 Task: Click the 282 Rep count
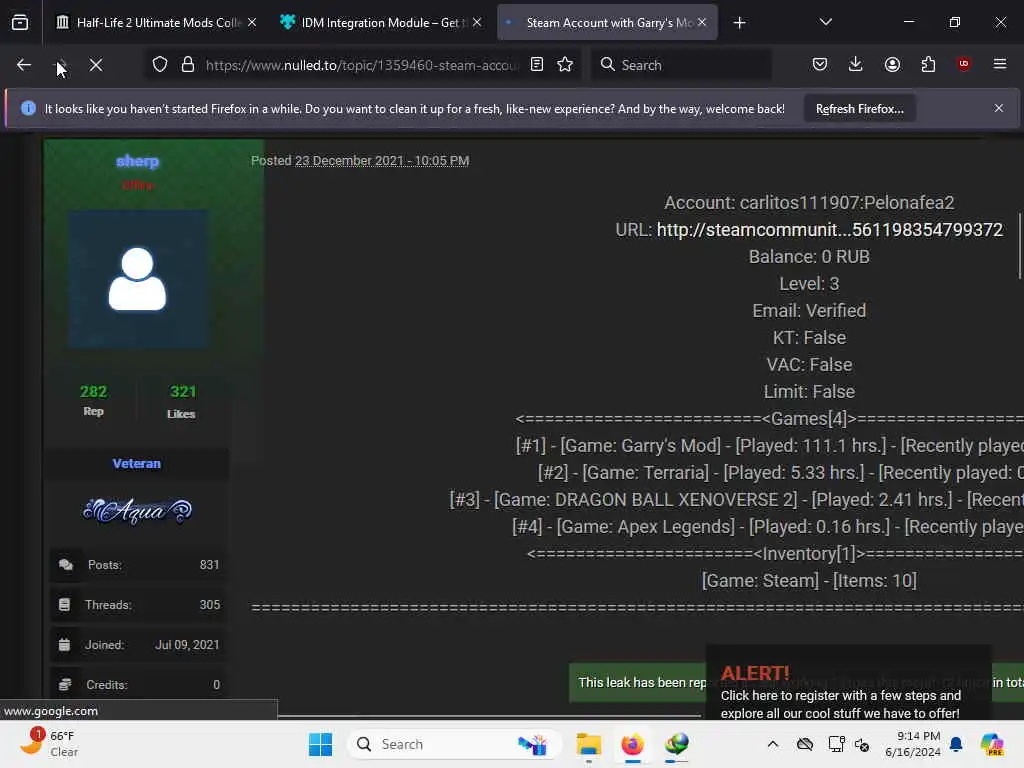point(93,392)
